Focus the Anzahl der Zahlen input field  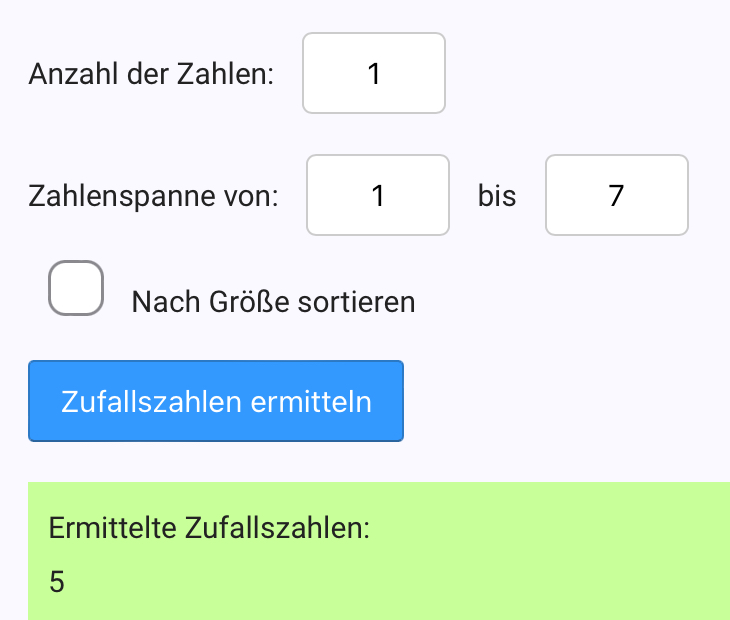click(374, 73)
